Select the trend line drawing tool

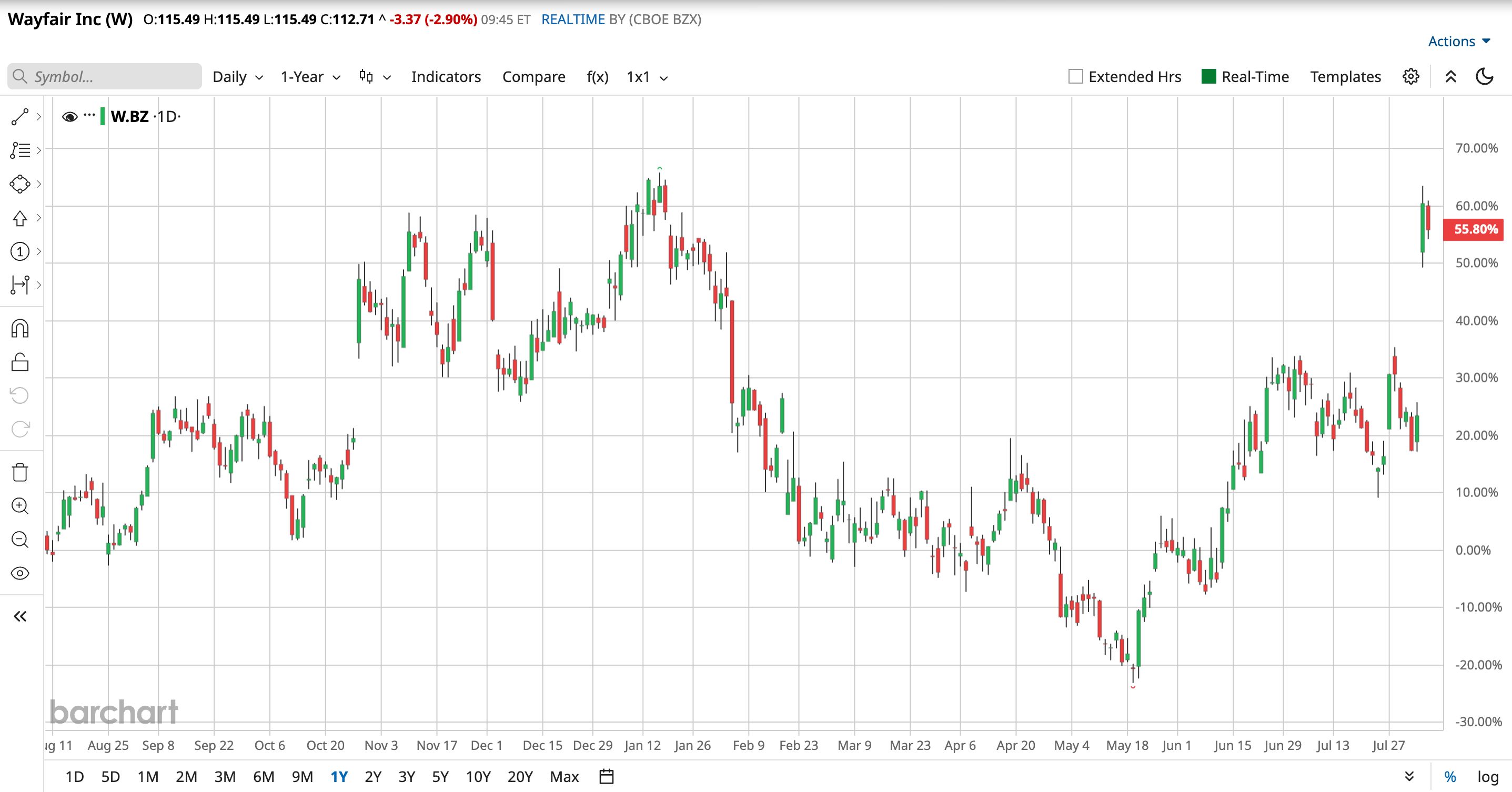(x=20, y=117)
